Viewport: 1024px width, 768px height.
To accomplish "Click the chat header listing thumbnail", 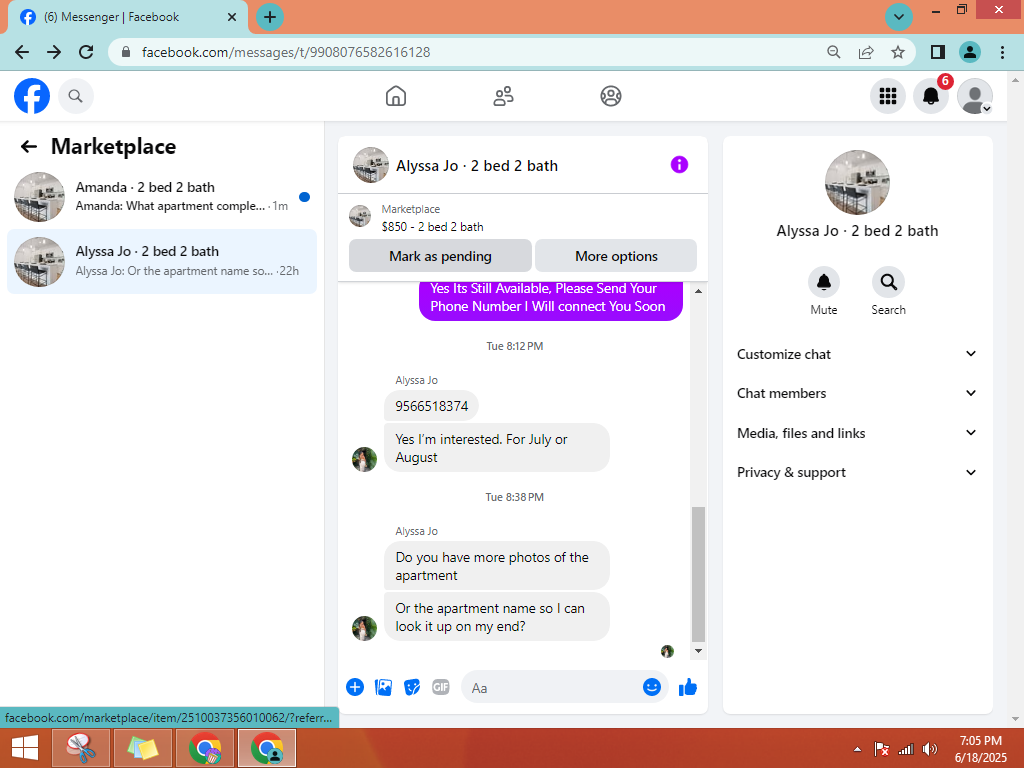I will [371, 165].
